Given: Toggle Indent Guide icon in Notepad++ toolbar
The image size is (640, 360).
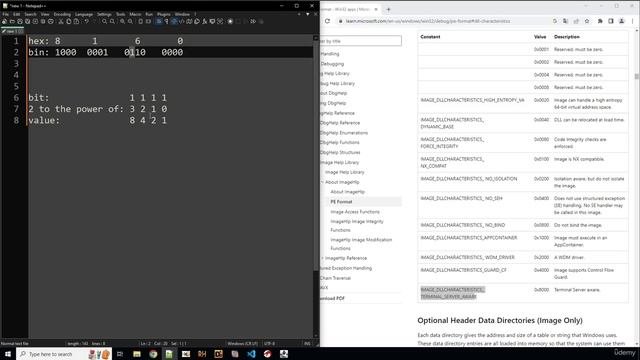Looking at the screenshot, I should [174, 22].
